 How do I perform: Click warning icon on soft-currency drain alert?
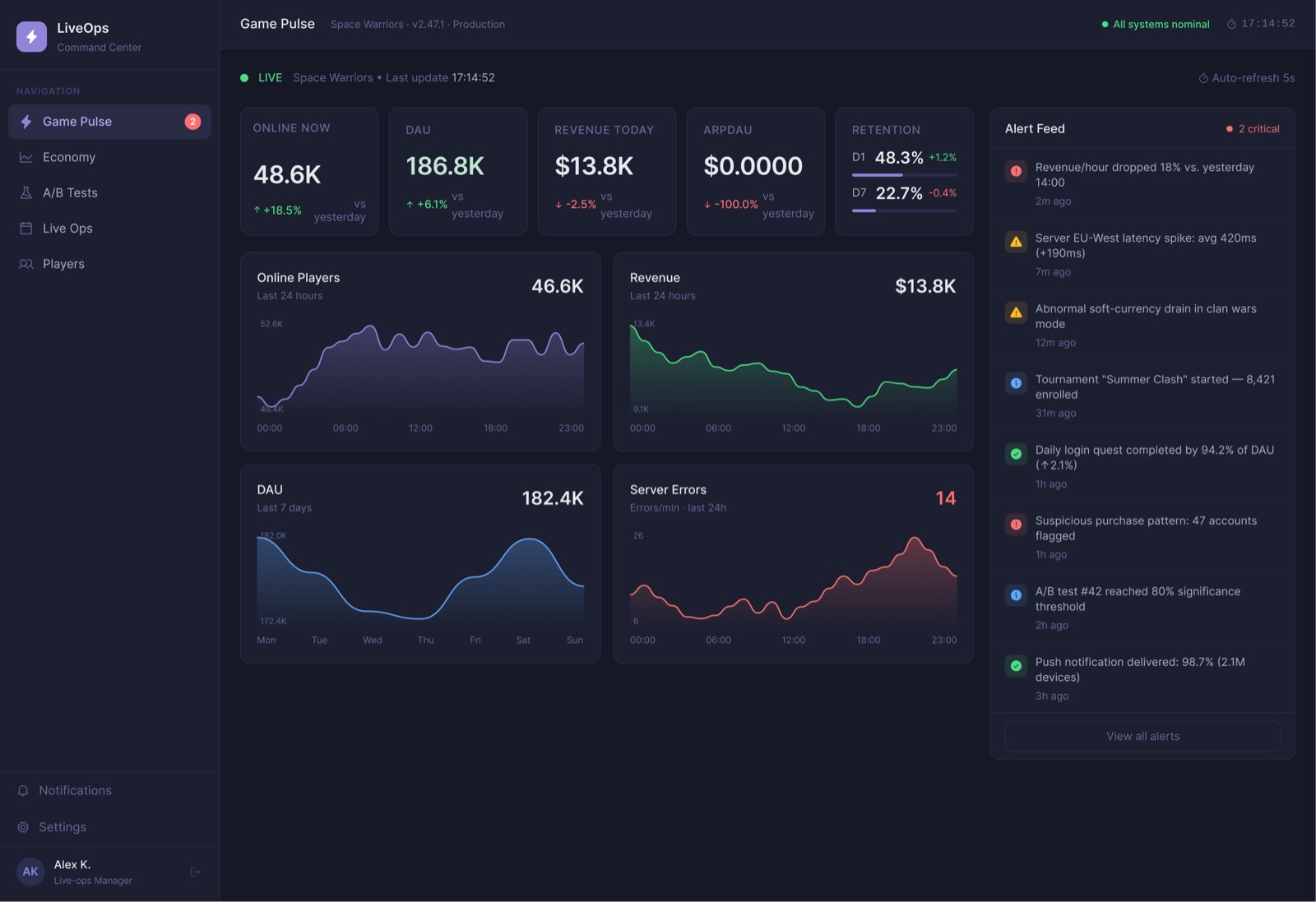coord(1016,312)
